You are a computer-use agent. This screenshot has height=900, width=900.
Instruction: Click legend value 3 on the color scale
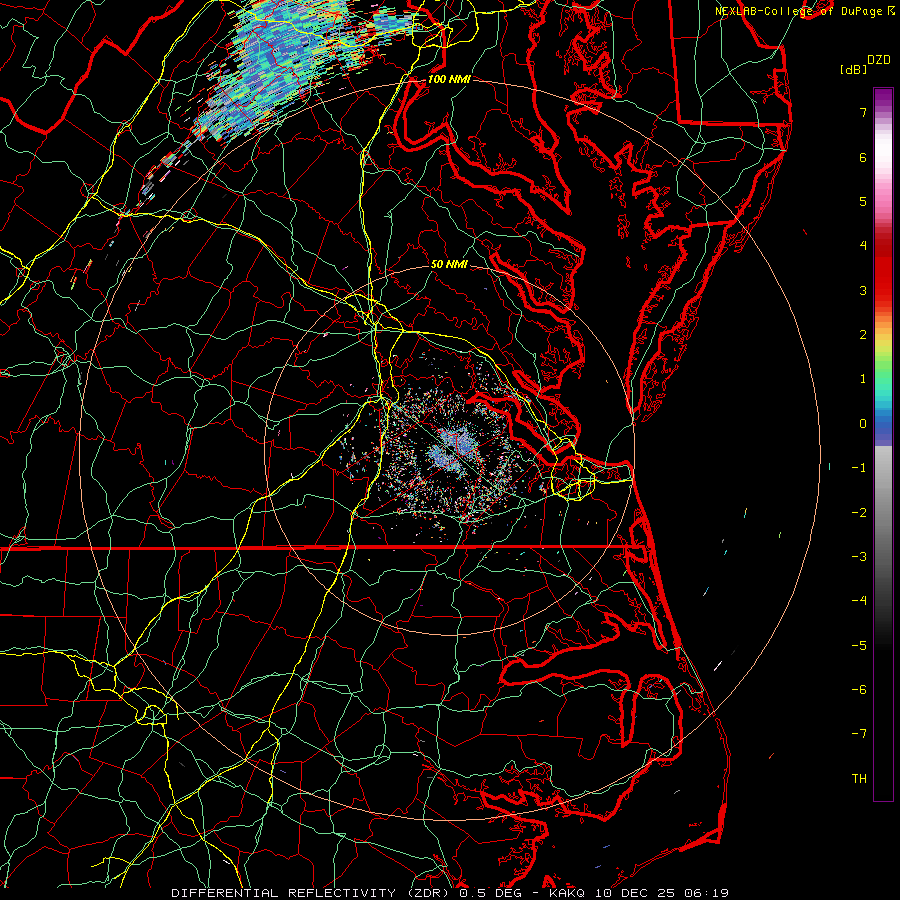pos(863,290)
